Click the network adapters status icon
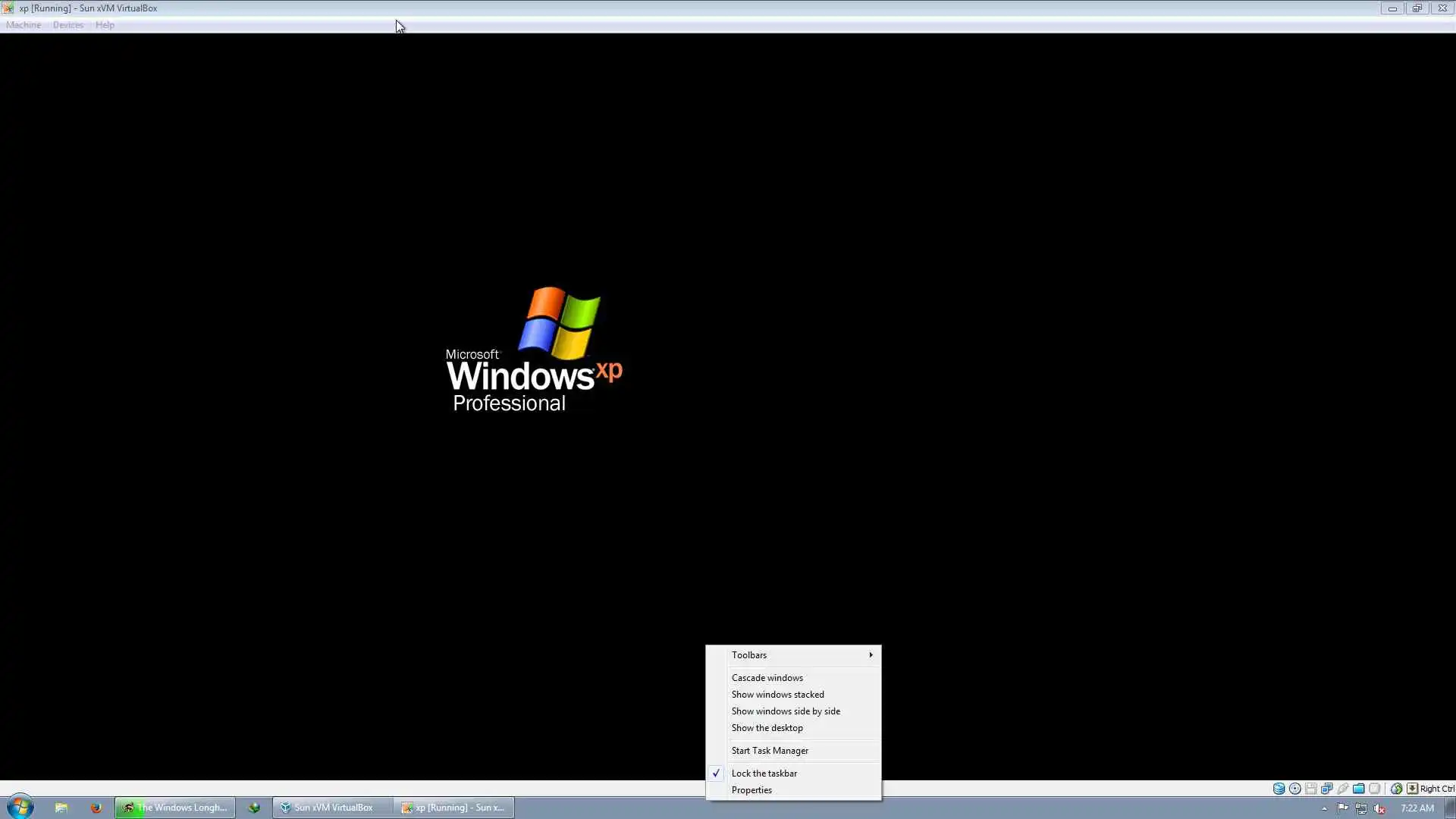 click(x=1326, y=789)
